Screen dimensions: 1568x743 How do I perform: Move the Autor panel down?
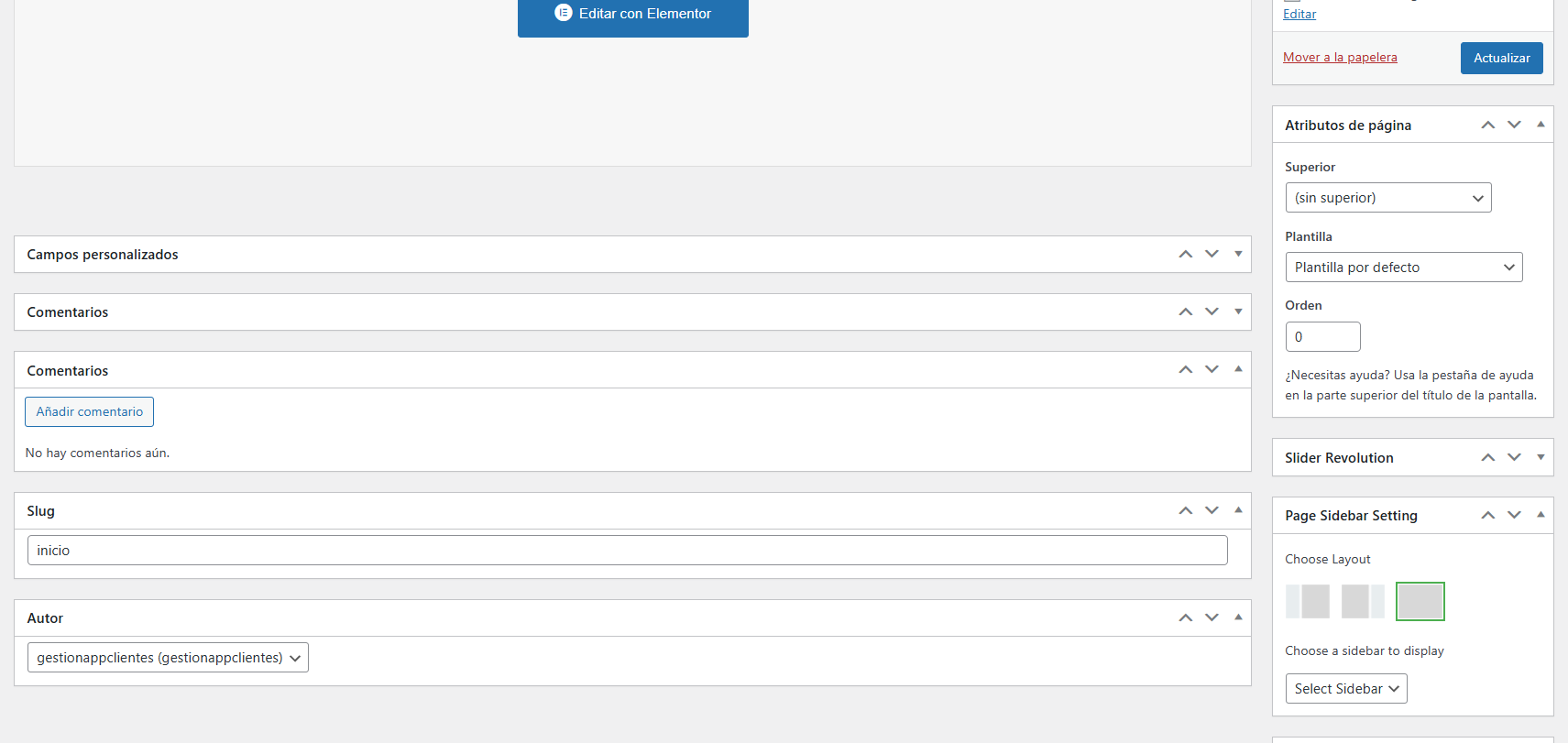[1212, 617]
